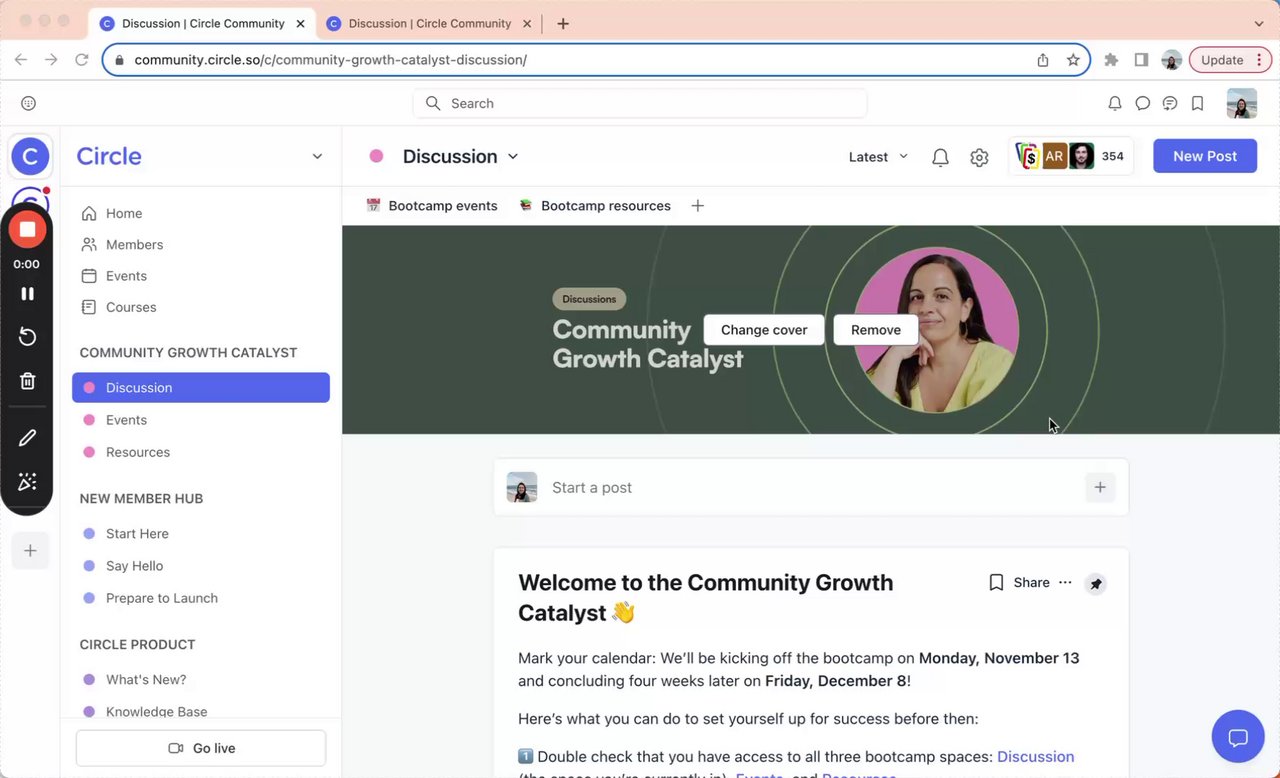Open the magic effects wand tool
Screen dimensions: 1280x778
pos(28,482)
